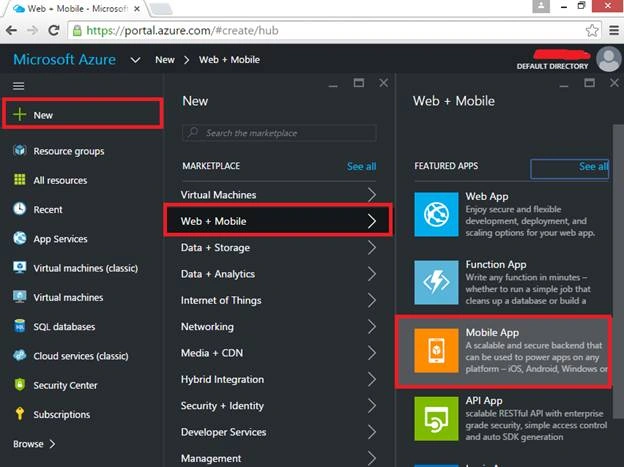Click the green plus New icon

[19, 115]
